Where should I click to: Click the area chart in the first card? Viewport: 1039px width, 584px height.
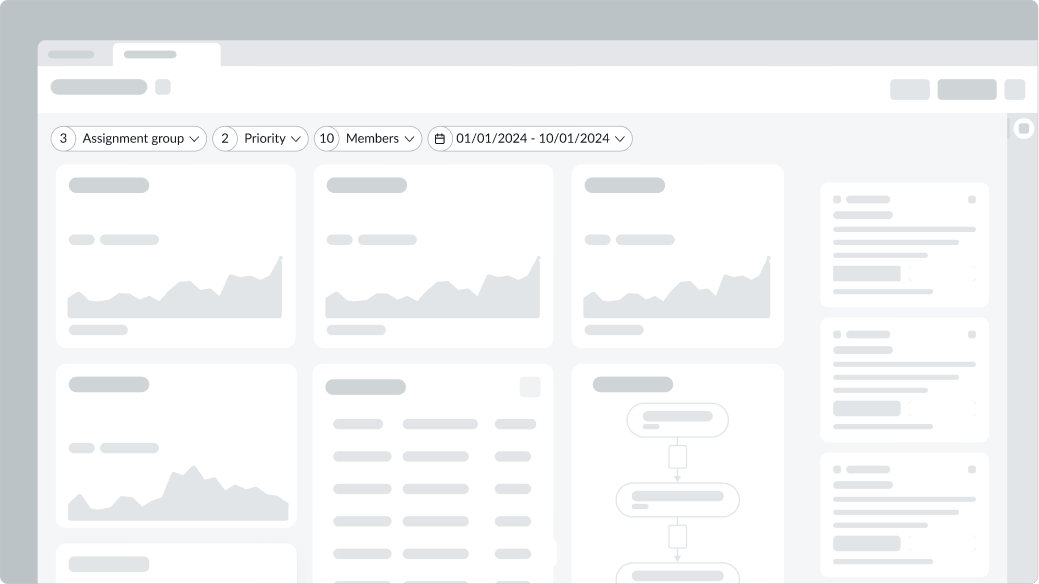[176, 290]
